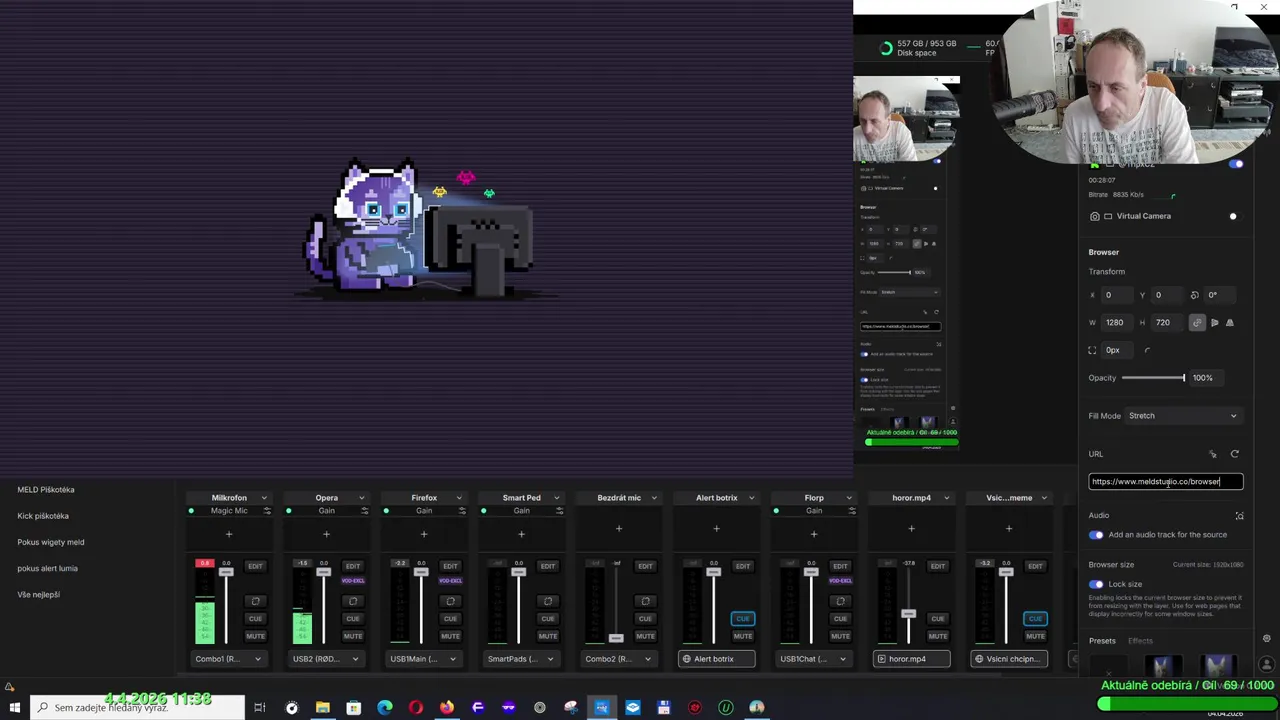Toggle 'Add an audio track for the source'
Image resolution: width=1280 pixels, height=720 pixels.
[1096, 535]
